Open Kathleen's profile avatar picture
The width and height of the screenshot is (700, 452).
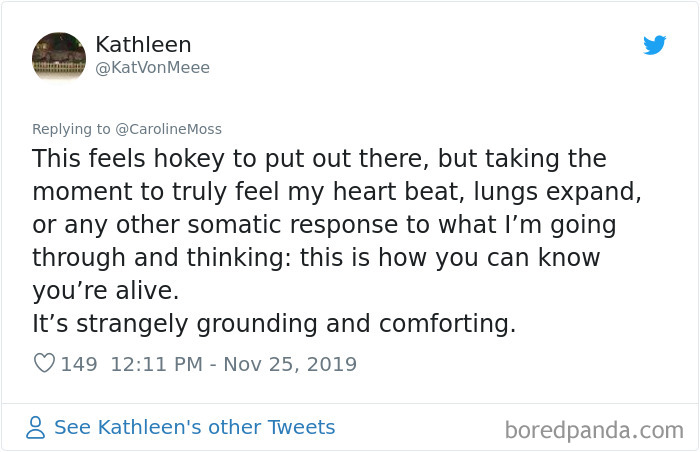[x=59, y=57]
